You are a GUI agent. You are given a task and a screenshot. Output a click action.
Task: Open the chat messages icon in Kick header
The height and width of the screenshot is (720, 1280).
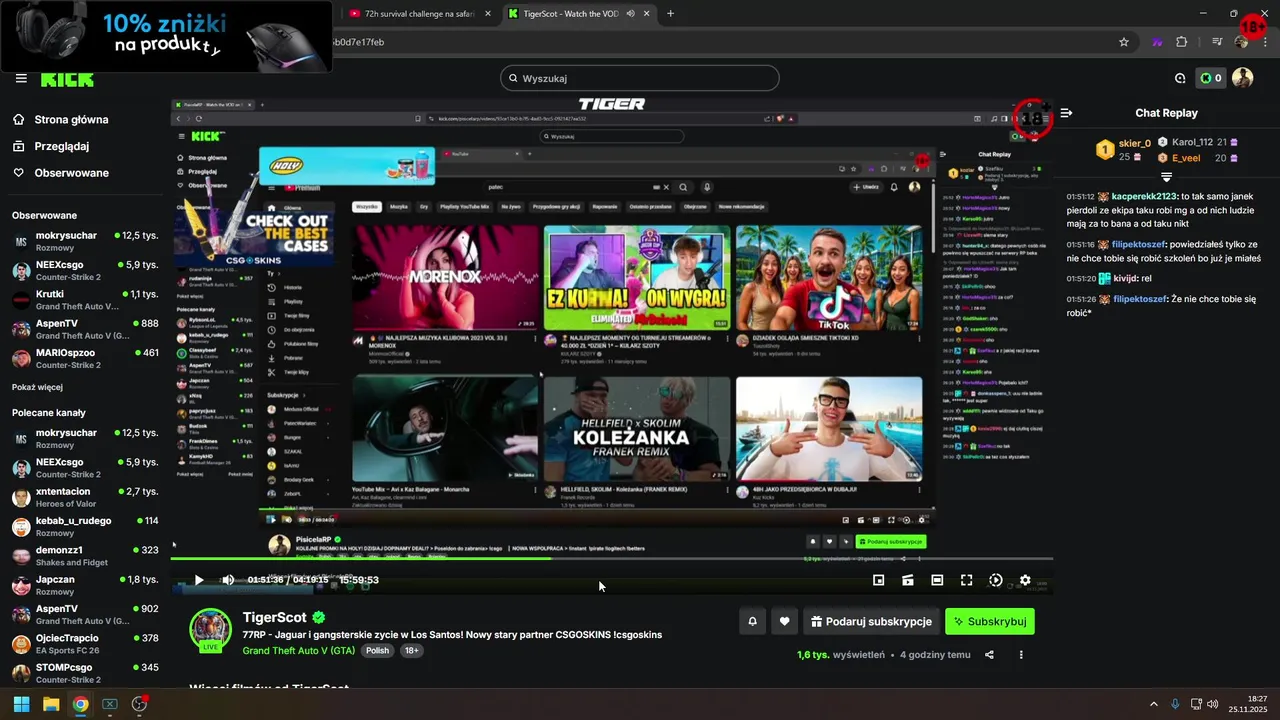[1180, 78]
